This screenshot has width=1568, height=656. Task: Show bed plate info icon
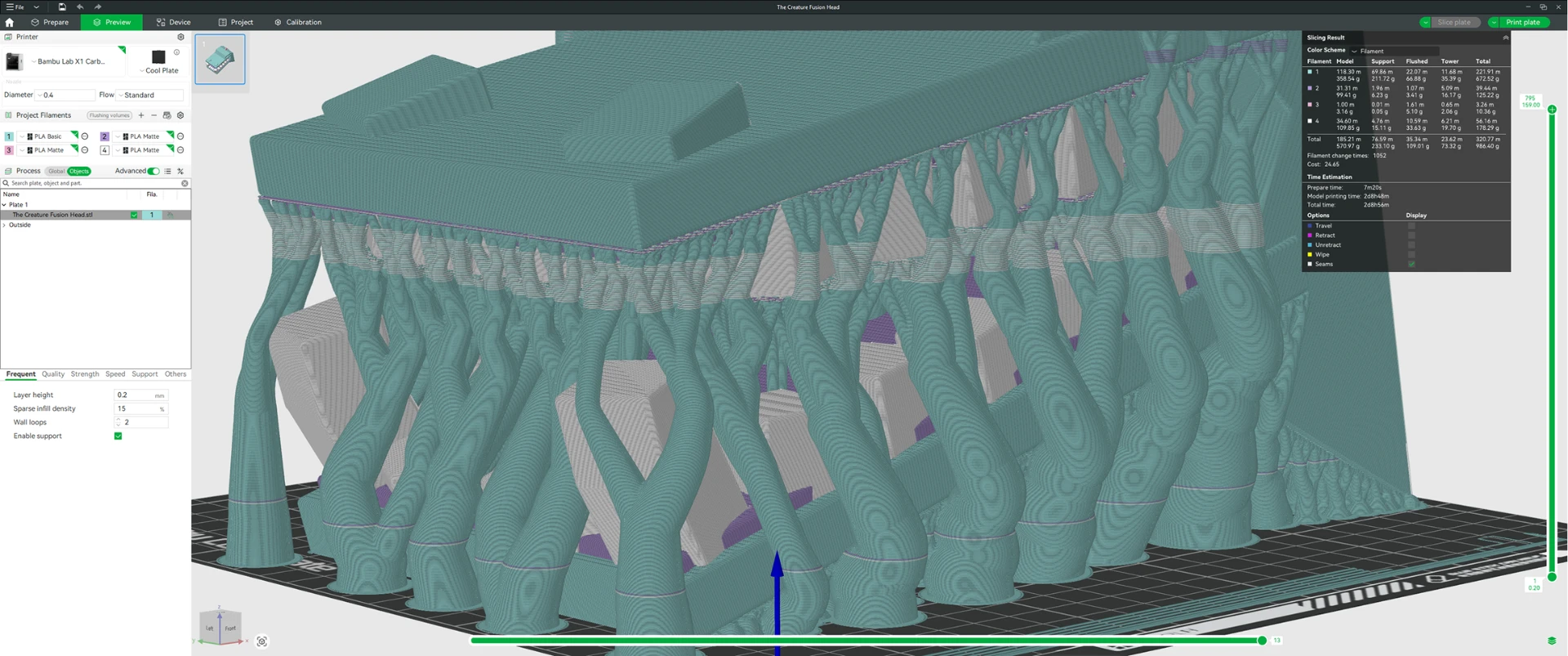tap(176, 52)
